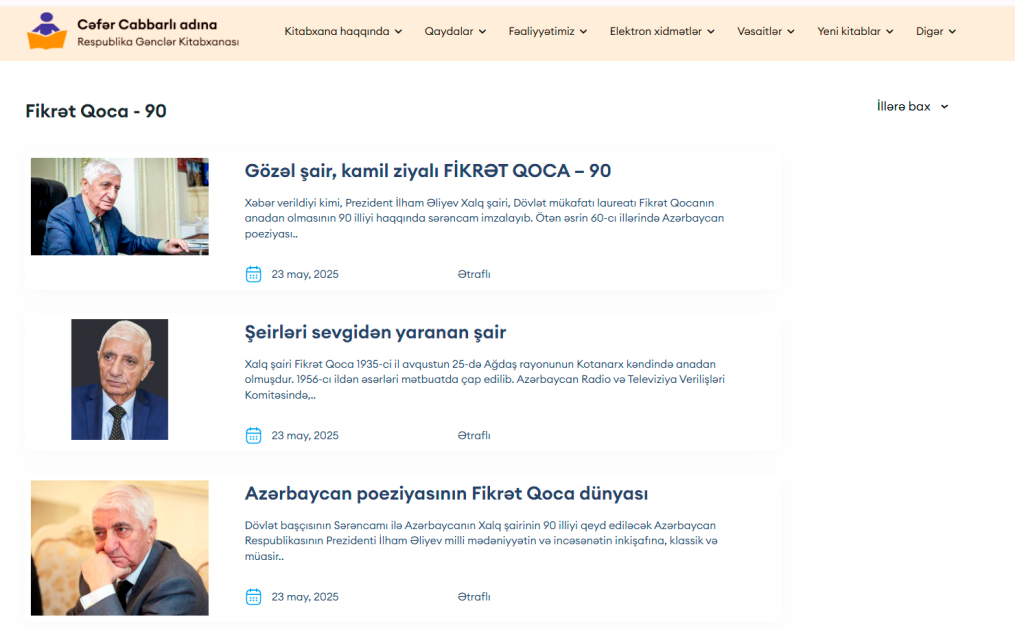Image resolution: width=1015 pixels, height=630 pixels.
Task: Click the Fikrət Qoca - 90 page heading
Action: click(96, 111)
